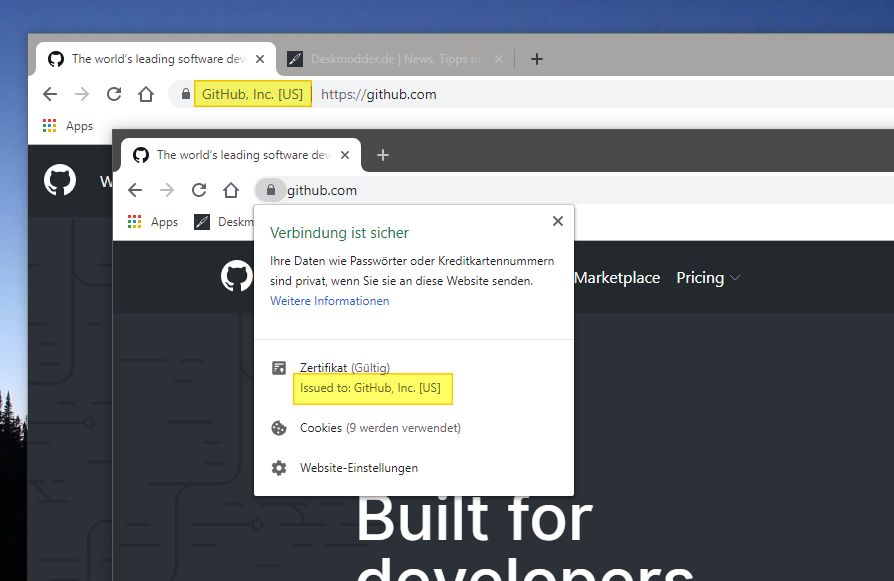
Task: Switch to the Deskmodder.de tab in back window
Action: point(396,59)
